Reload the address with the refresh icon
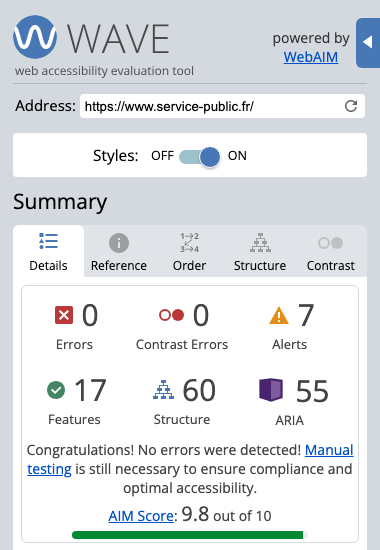The height and width of the screenshot is (550, 380). click(351, 106)
